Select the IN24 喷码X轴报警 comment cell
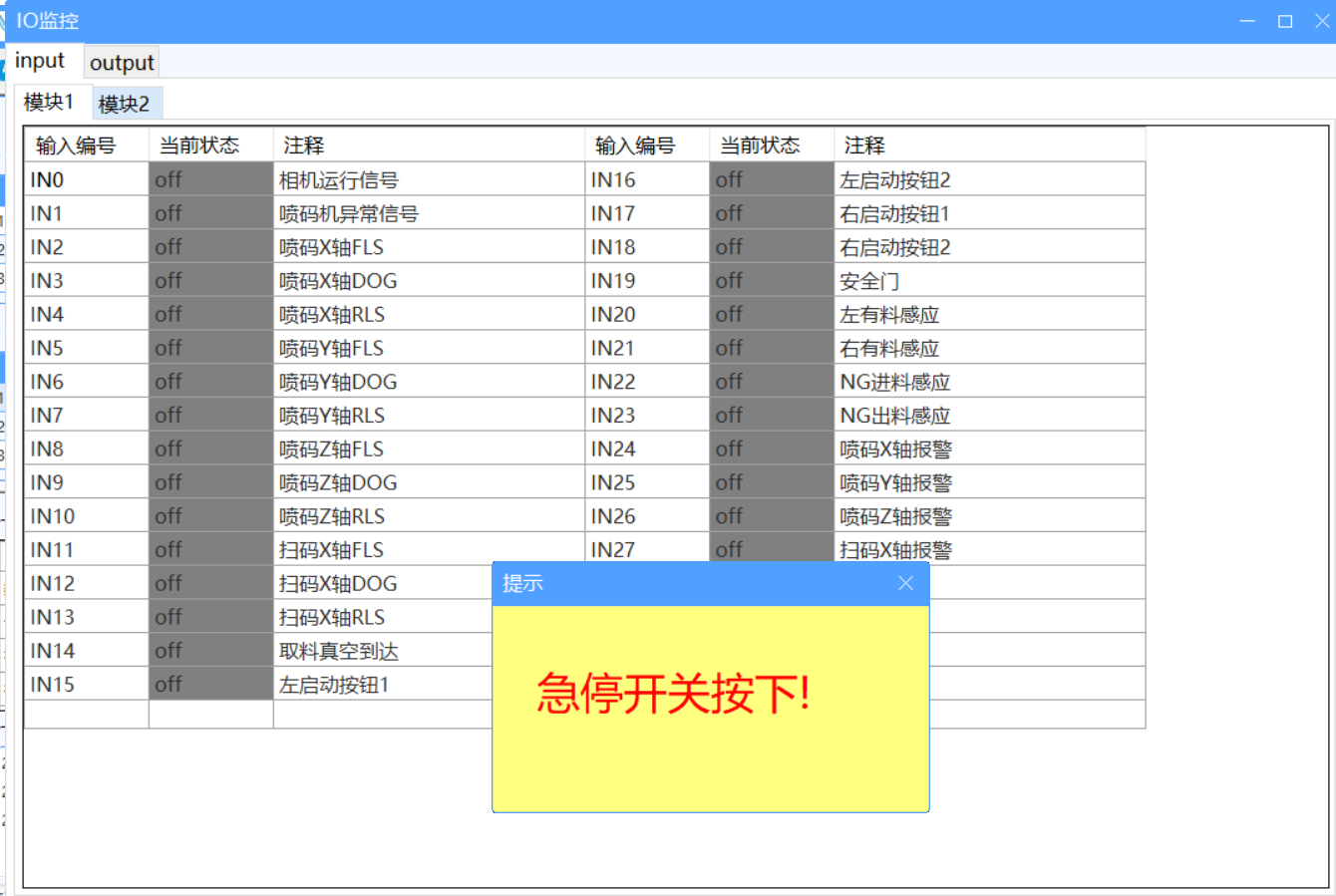Viewport: 1336px width, 896px height. point(988,449)
